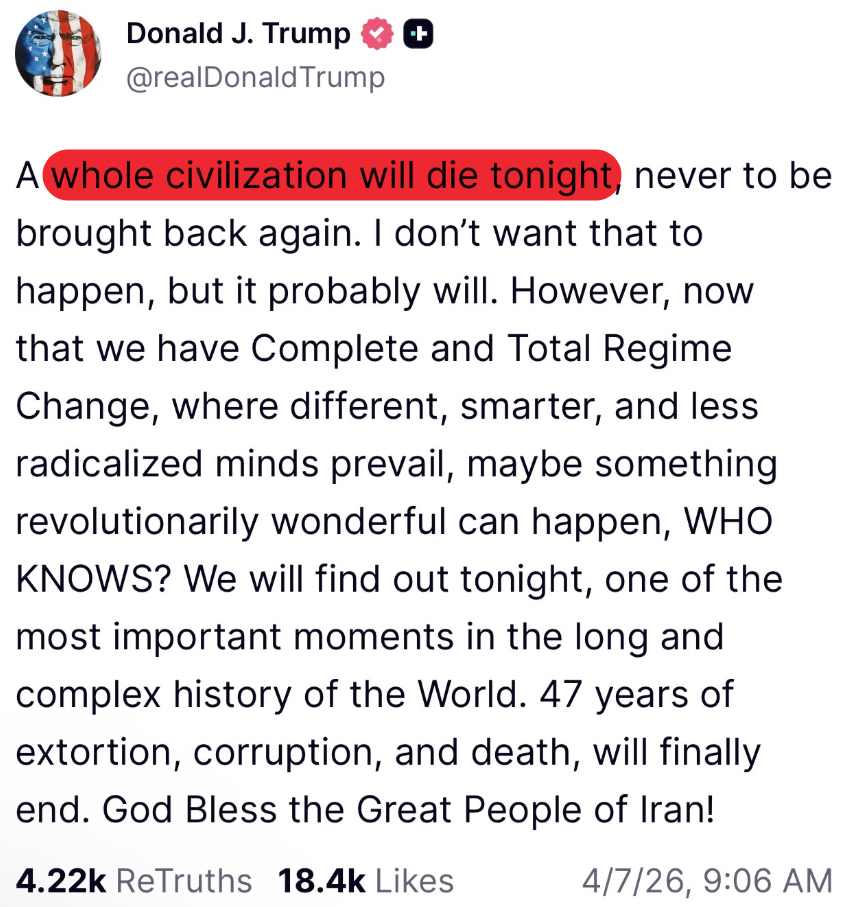Open the 4/7/26, 9:06 AM timestamp

click(x=706, y=880)
